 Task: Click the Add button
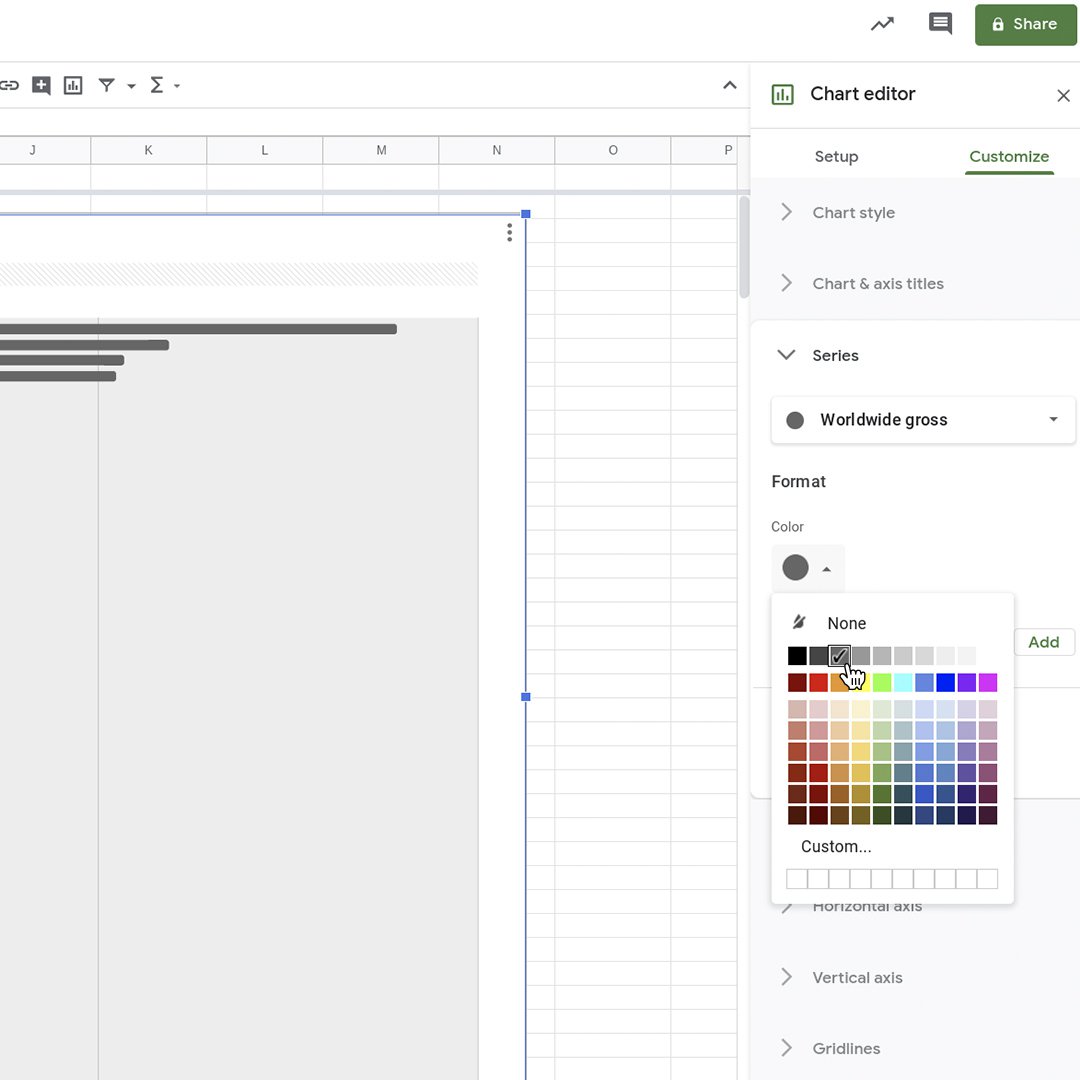coord(1043,642)
